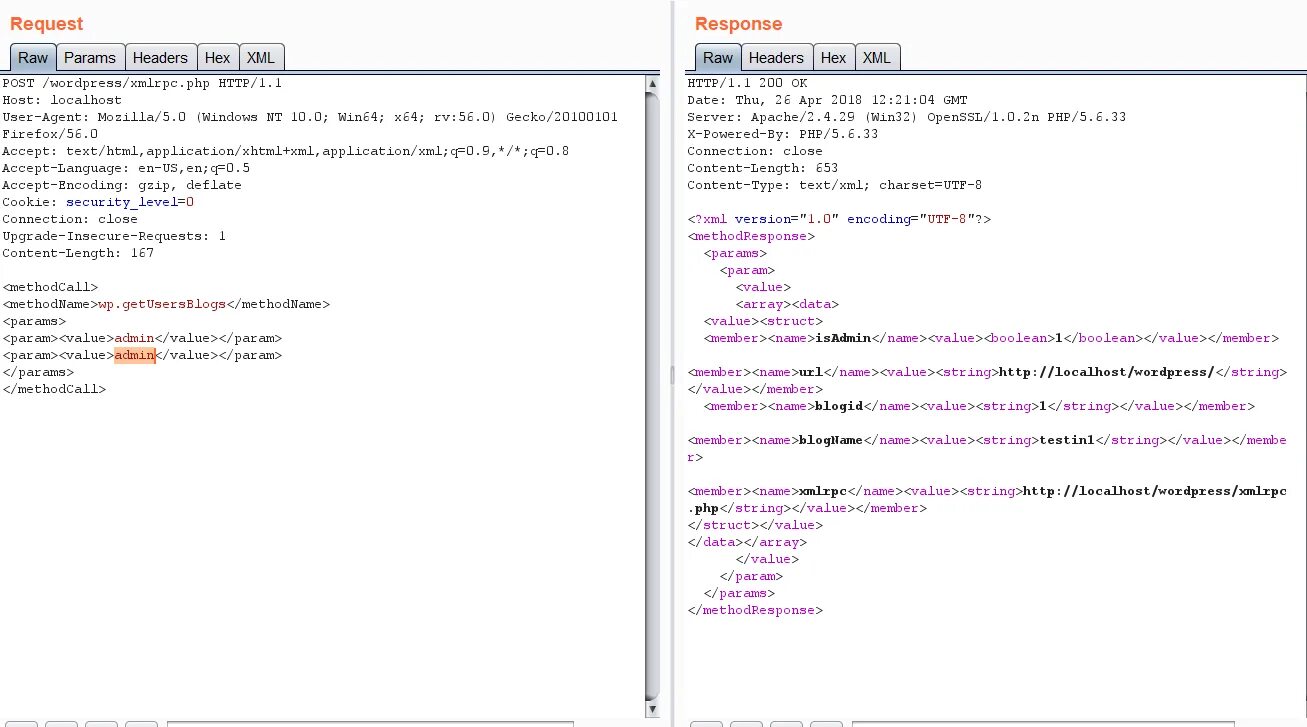Click the 'Accept-Language: en-US' header line
This screenshot has height=727, width=1307.
[x=126, y=168]
